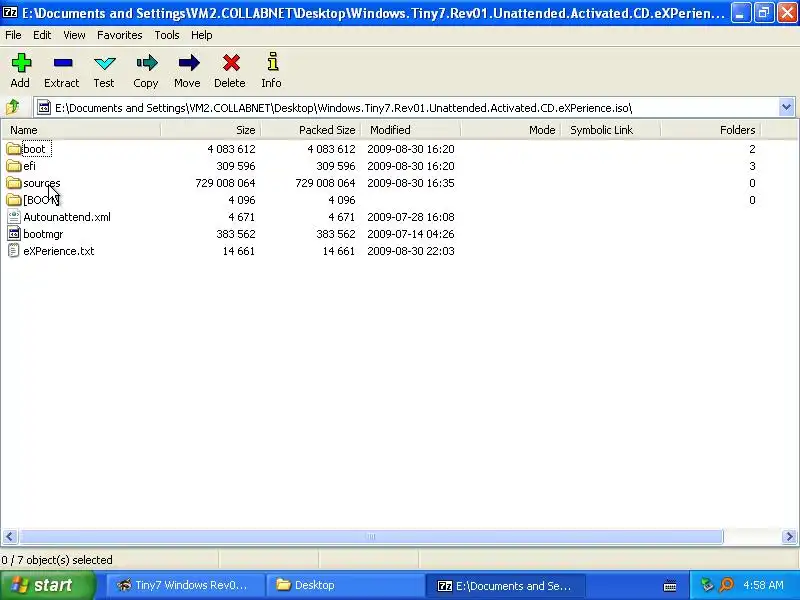The width and height of the screenshot is (800, 600).
Task: Click the Symbolic Link column header
Action: point(611,130)
